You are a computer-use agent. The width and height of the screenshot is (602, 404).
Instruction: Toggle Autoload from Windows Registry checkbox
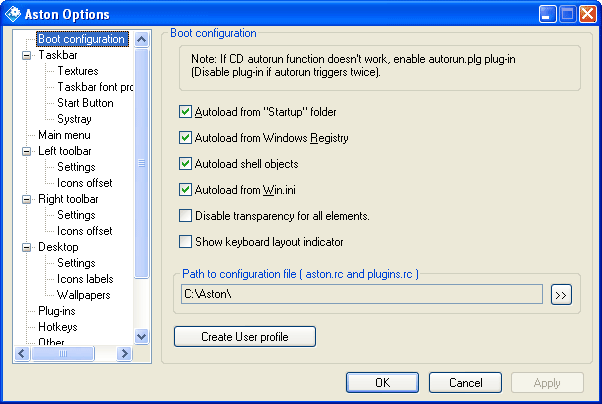coord(185,137)
